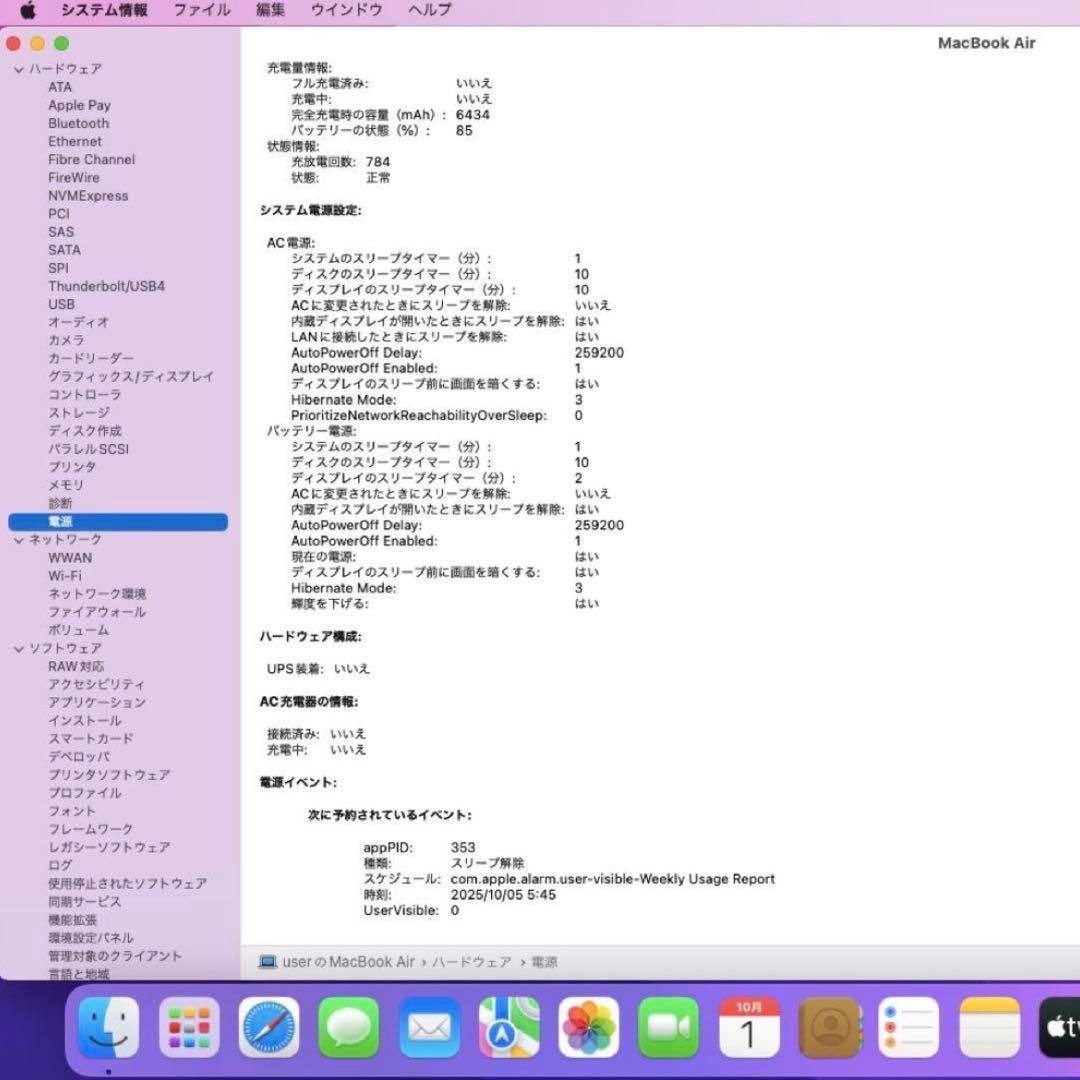Go to ハードウェア via the breadcrumb
This screenshot has height=1080, width=1080.
pos(468,962)
